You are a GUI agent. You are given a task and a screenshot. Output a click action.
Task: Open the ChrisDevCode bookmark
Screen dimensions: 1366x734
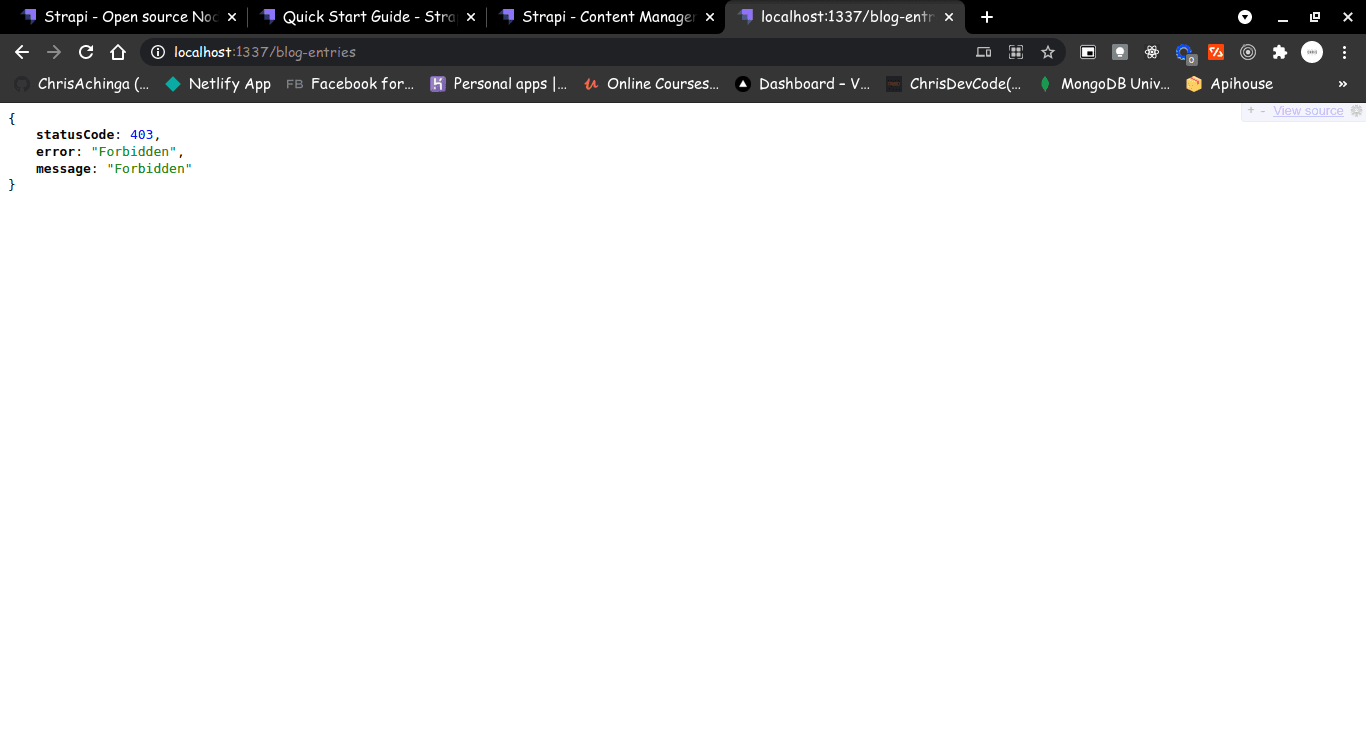[x=954, y=84]
